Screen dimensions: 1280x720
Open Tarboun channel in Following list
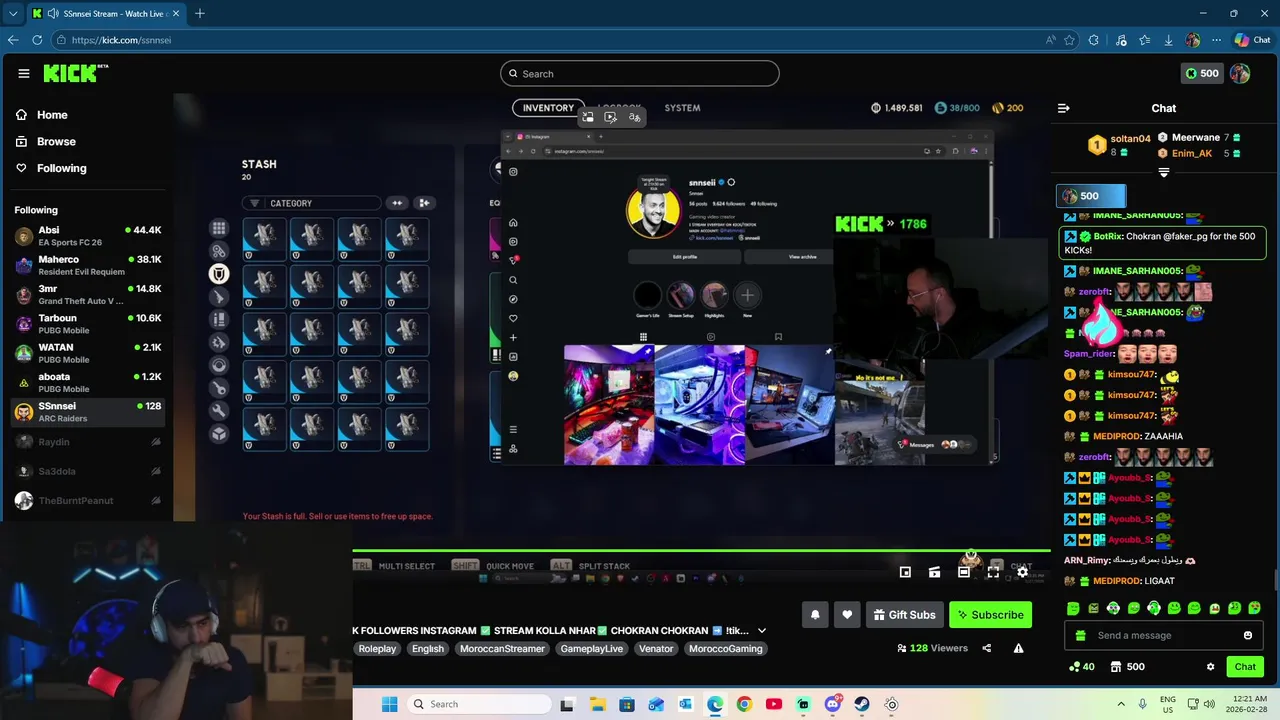coord(88,324)
